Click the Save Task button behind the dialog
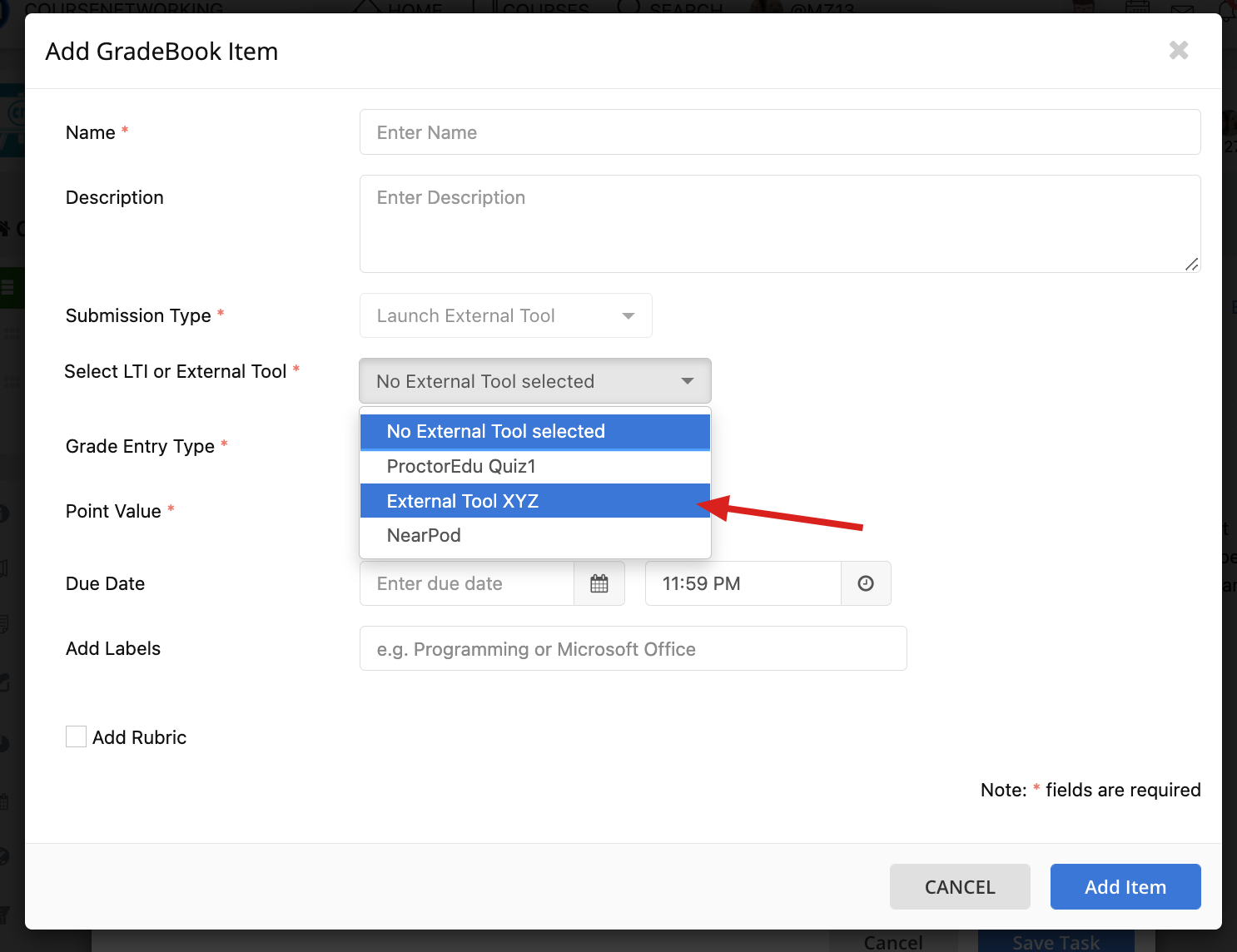The image size is (1237, 952). (1056, 941)
